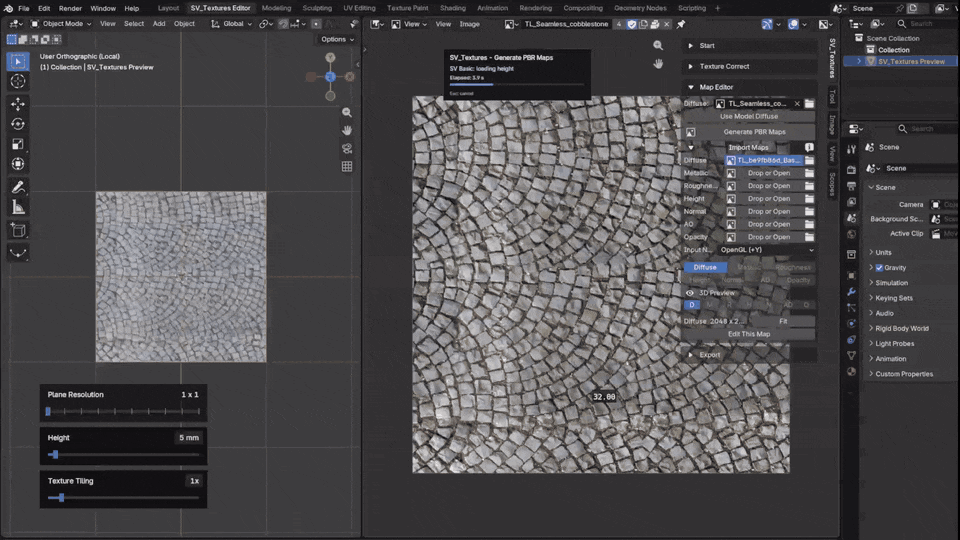Click Drop or Open for Normal map
Viewport: 960px width, 540px height.
(x=769, y=212)
